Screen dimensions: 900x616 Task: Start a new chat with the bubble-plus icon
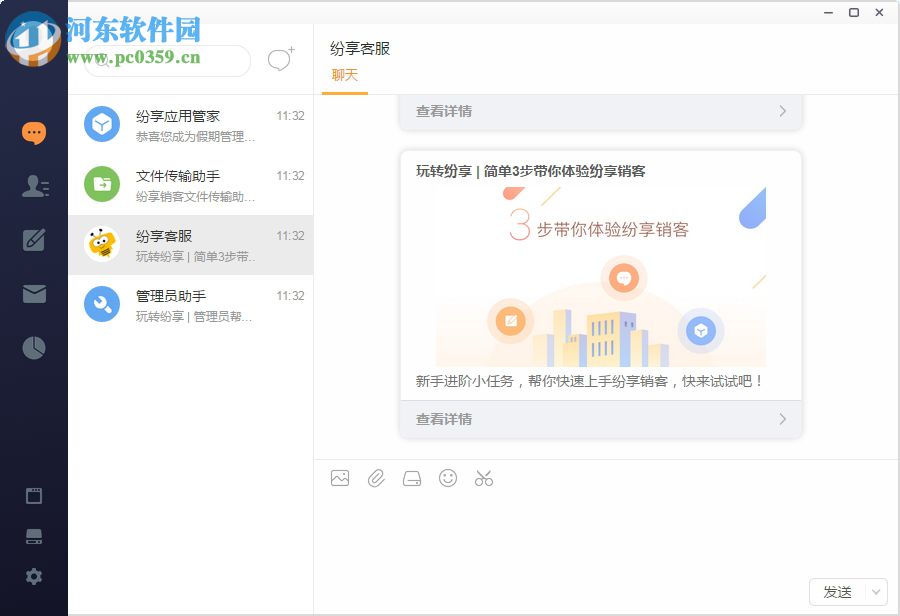tap(279, 60)
